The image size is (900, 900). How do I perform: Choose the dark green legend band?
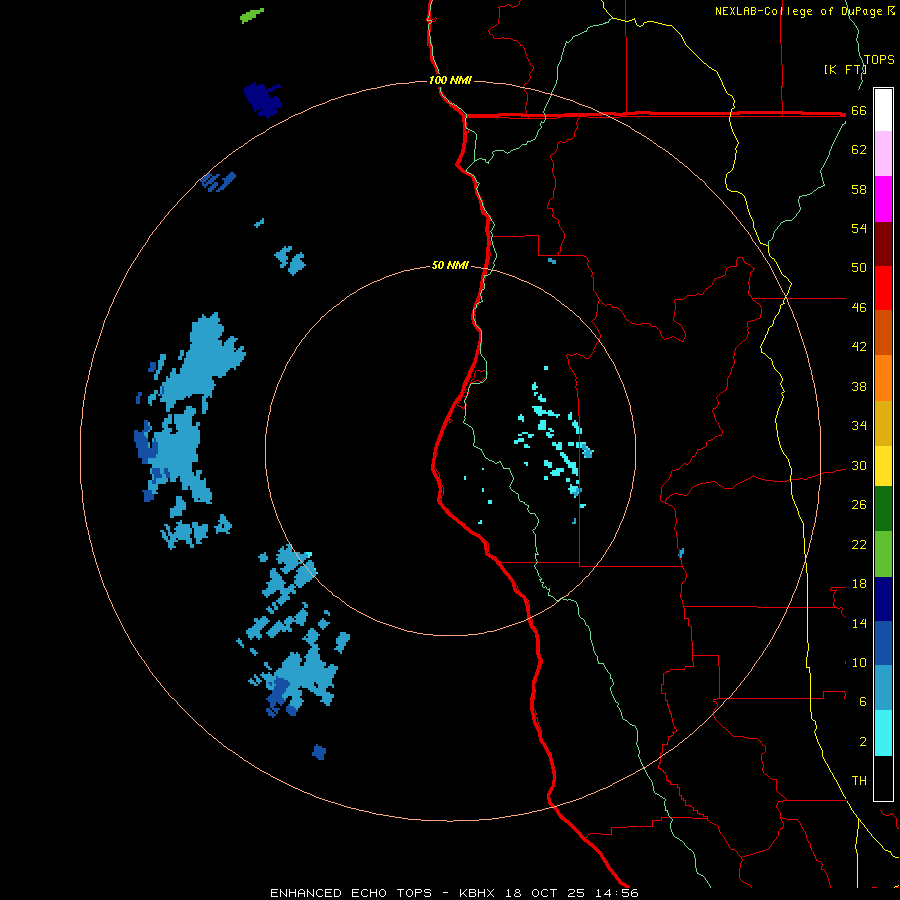[x=883, y=509]
